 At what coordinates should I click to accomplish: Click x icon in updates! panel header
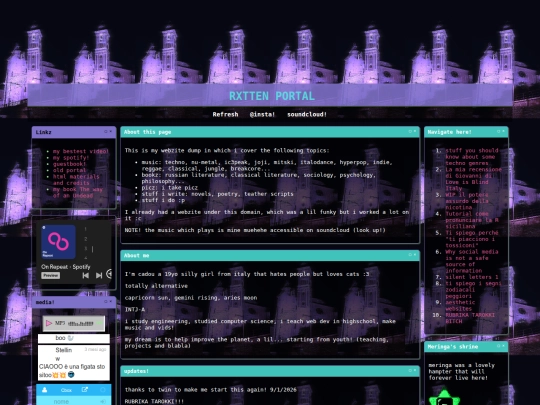tap(415, 371)
